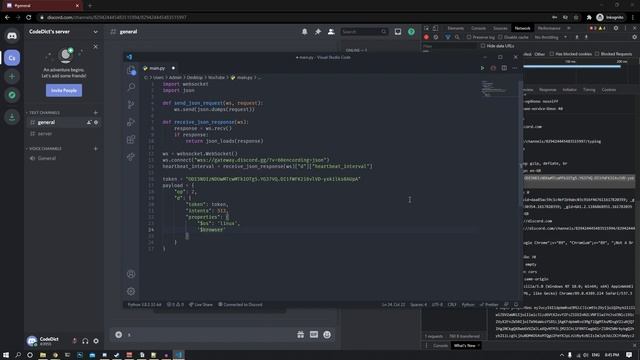
Task: Clear the DevTools network log
Action: (436, 37)
